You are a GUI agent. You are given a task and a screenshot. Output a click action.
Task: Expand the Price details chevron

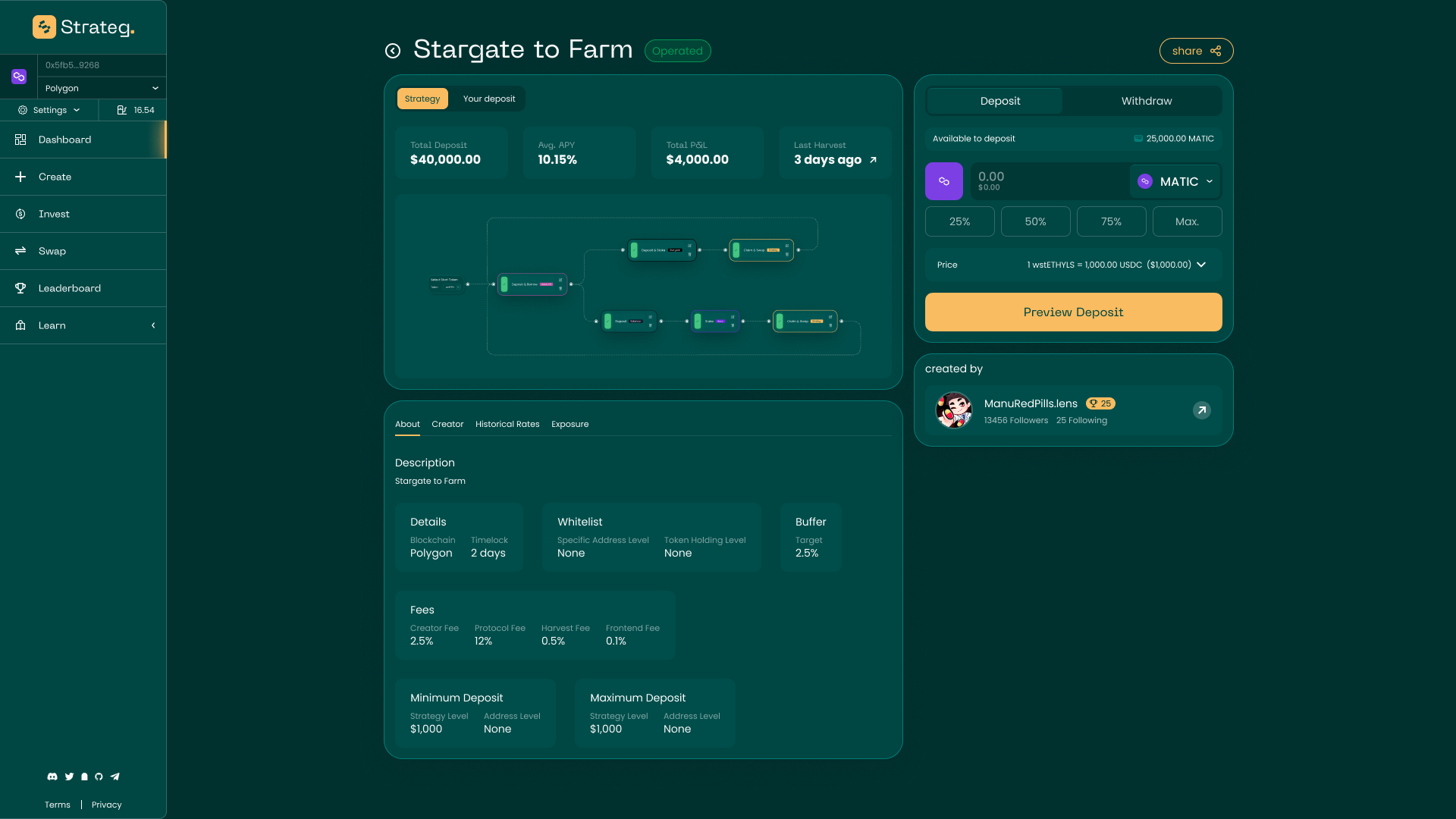1201,265
